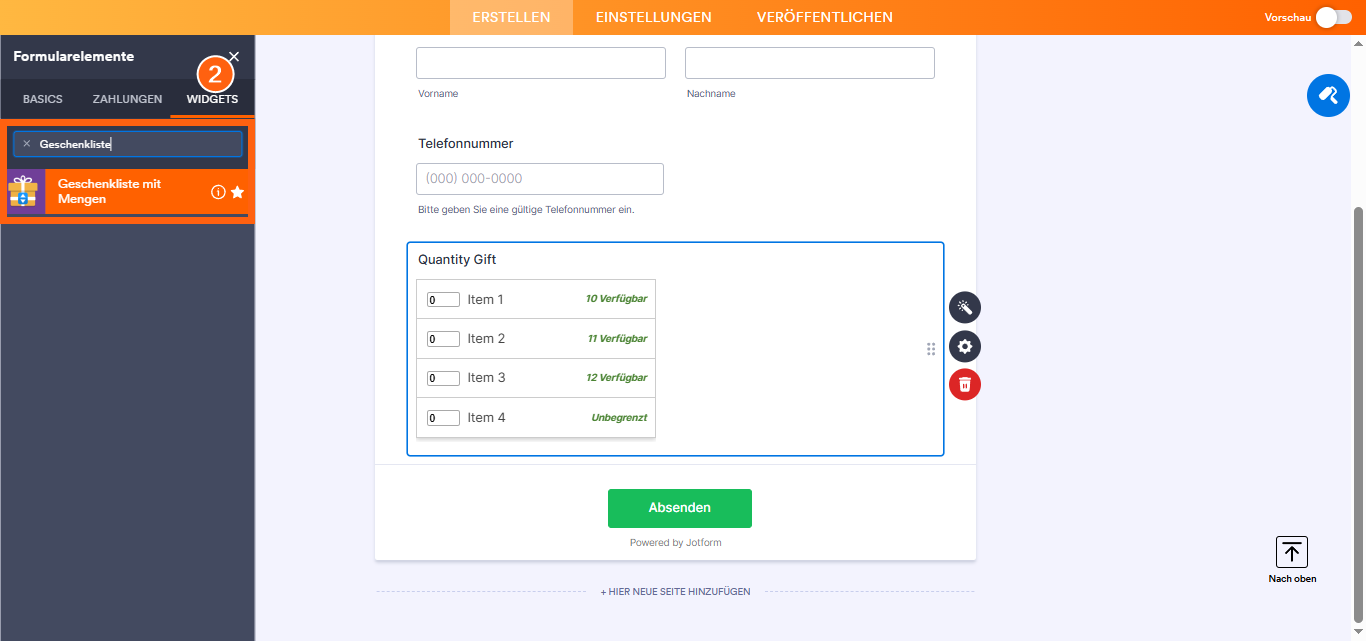The width and height of the screenshot is (1366, 641).
Task: Toggle the Vorschau preview switch
Action: point(1333,17)
